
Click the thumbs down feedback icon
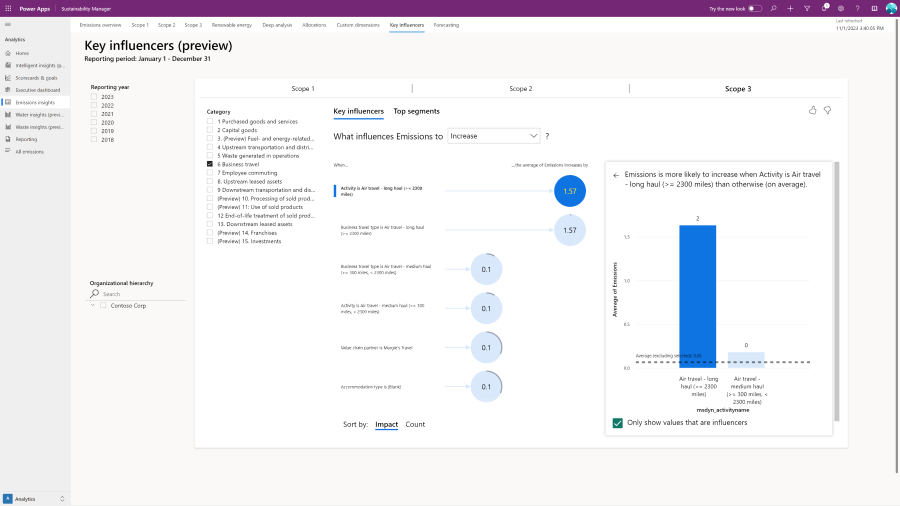[827, 110]
